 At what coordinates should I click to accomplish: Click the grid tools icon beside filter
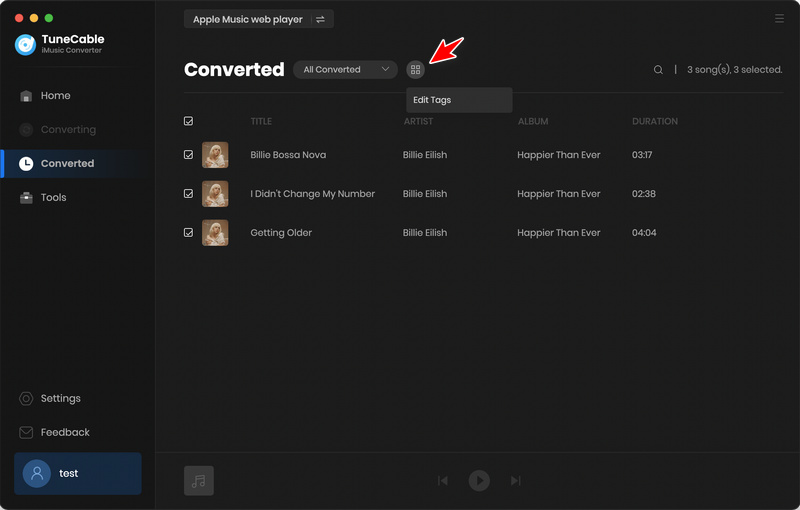click(415, 70)
